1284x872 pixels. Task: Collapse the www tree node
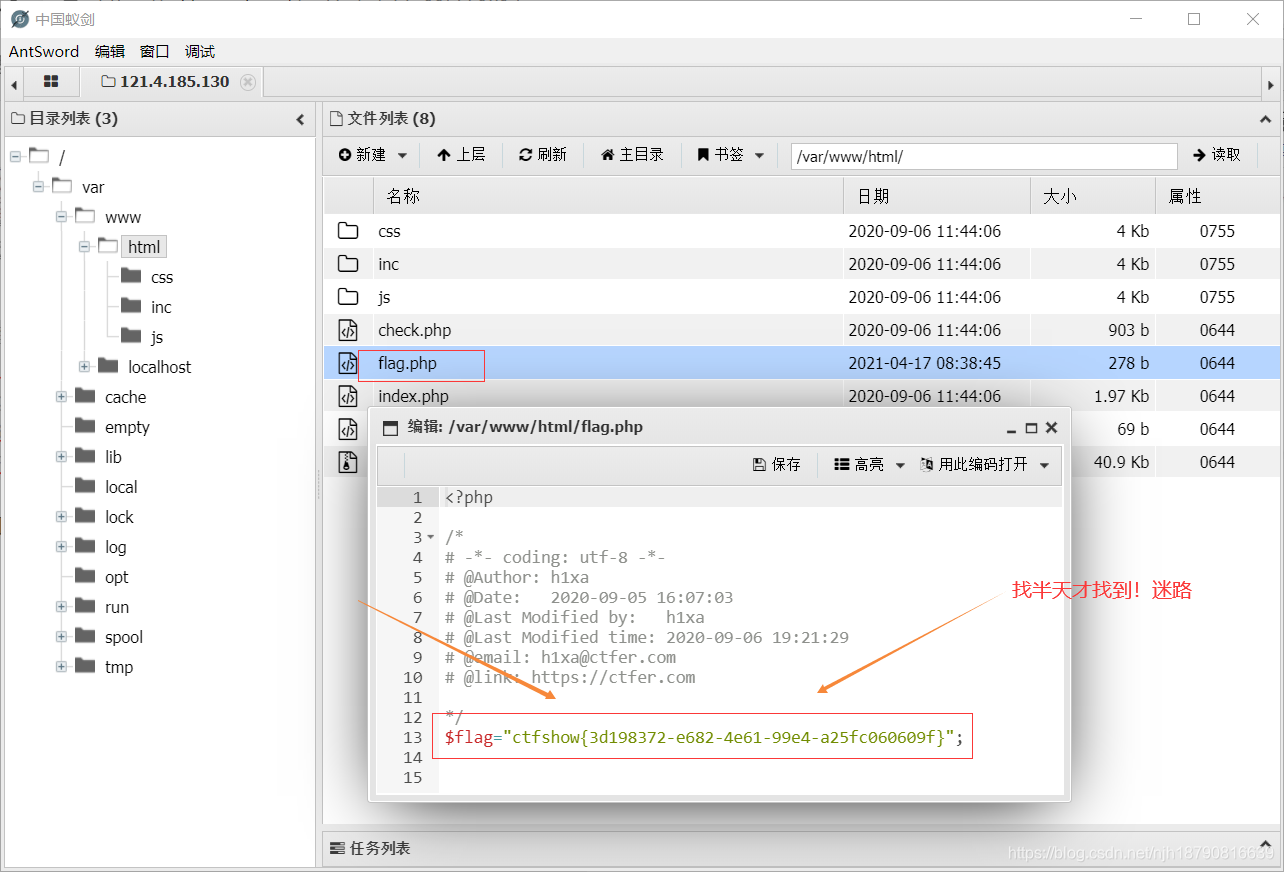point(61,217)
